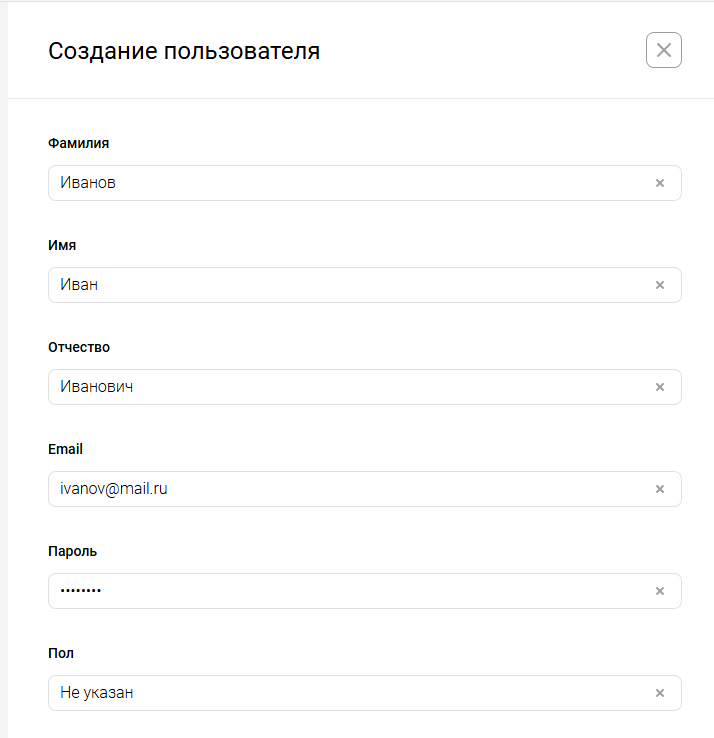The height and width of the screenshot is (738, 714).
Task: Select the Отчество field with Иванович
Action: pyautogui.click(x=340, y=387)
